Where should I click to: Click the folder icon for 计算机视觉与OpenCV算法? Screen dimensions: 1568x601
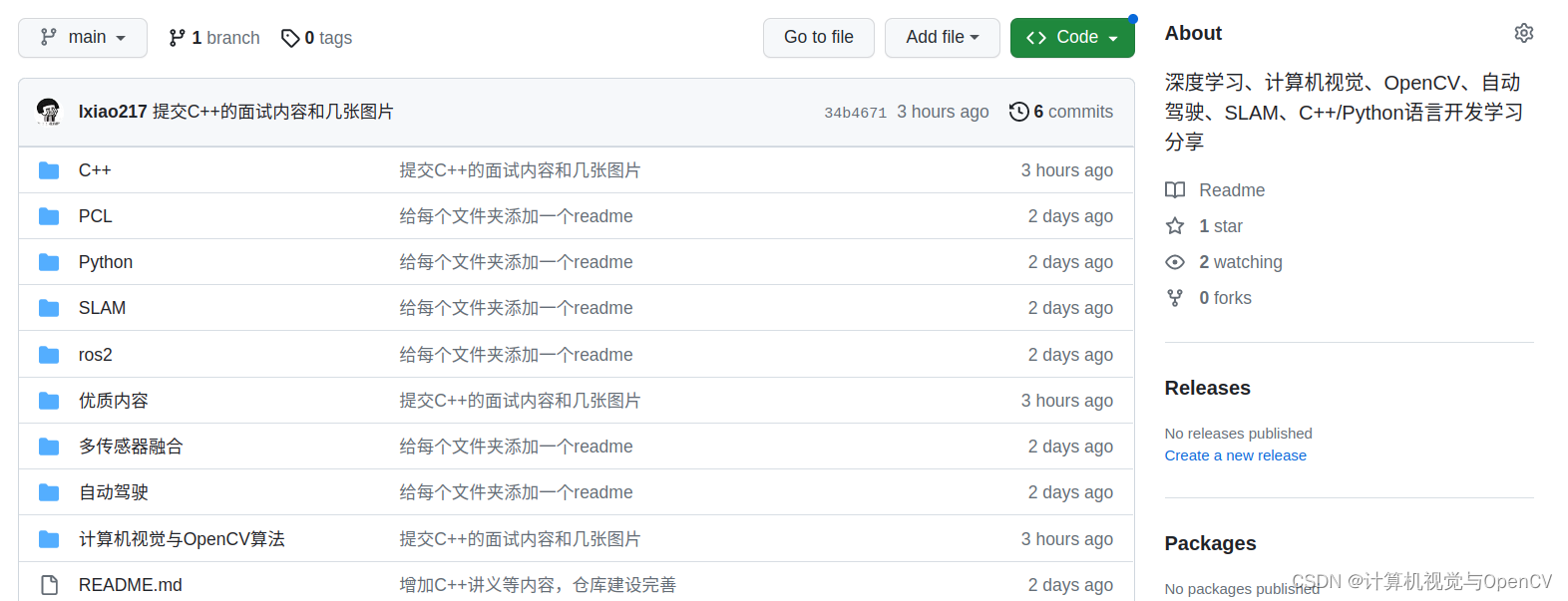coord(49,539)
